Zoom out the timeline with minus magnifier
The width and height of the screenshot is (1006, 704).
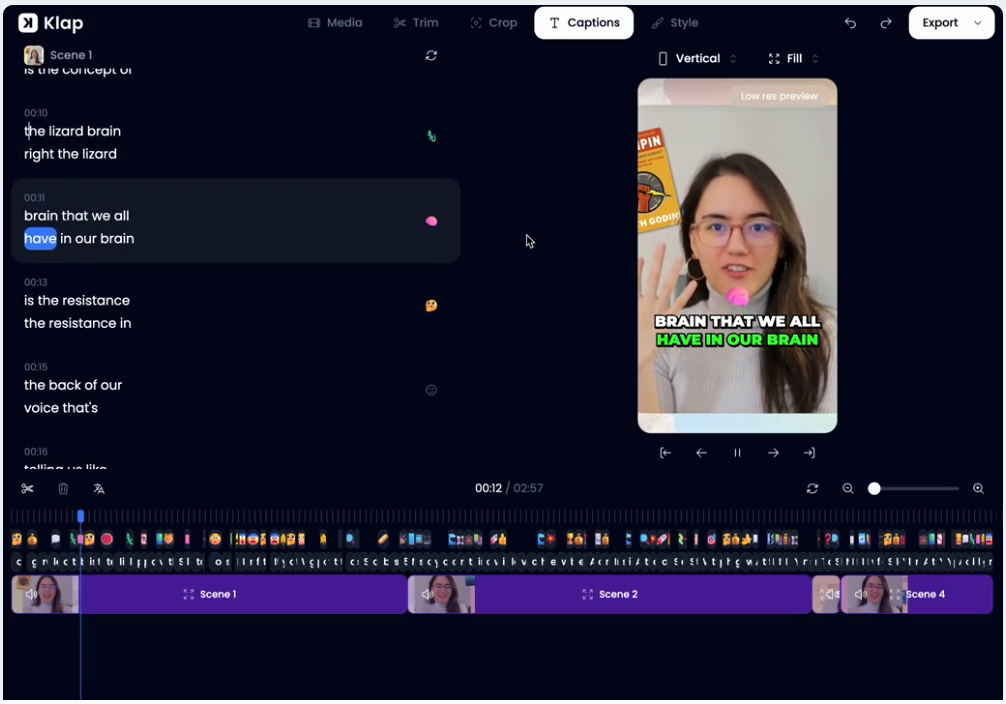[x=848, y=489]
